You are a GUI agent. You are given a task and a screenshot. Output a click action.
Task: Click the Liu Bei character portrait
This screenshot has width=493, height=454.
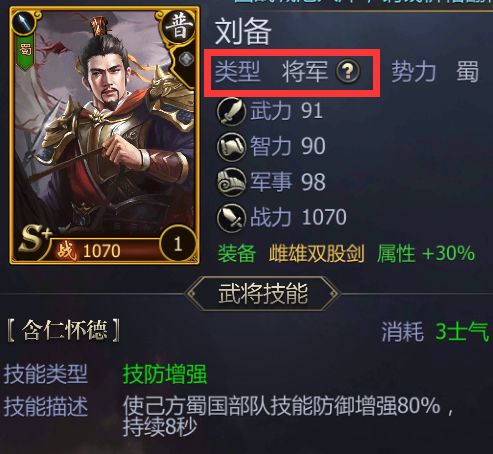click(105, 127)
